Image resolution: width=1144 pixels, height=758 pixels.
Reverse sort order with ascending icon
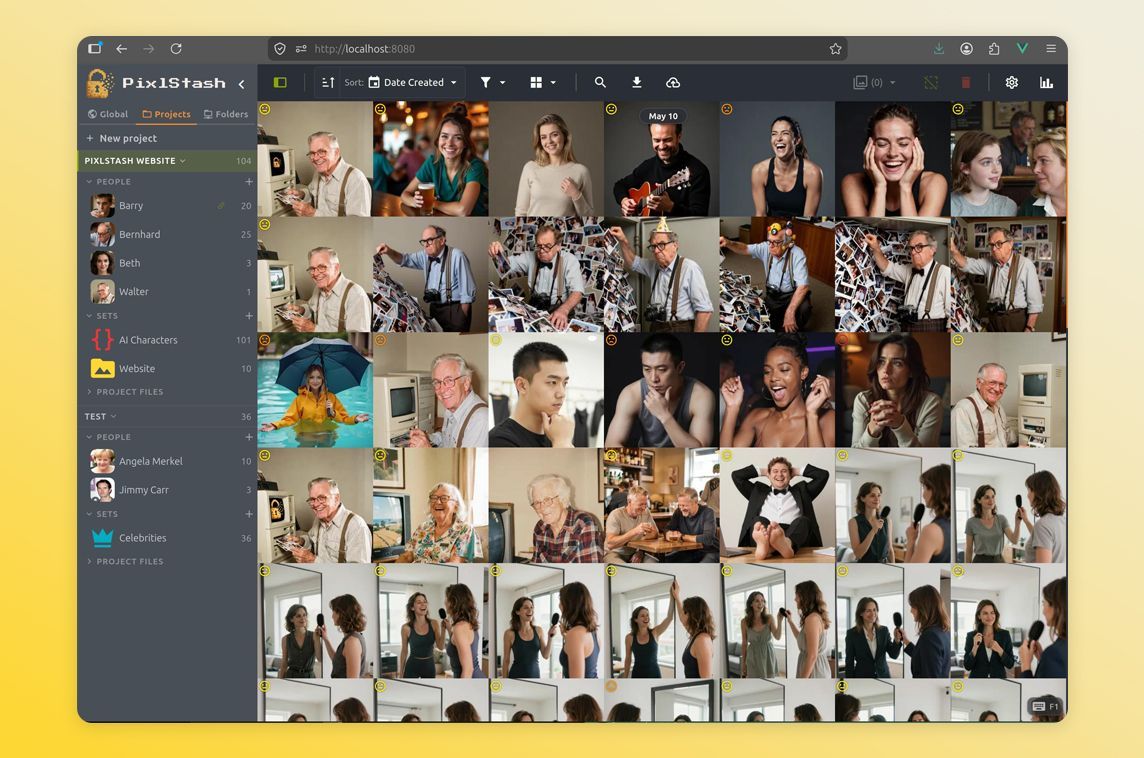328,82
